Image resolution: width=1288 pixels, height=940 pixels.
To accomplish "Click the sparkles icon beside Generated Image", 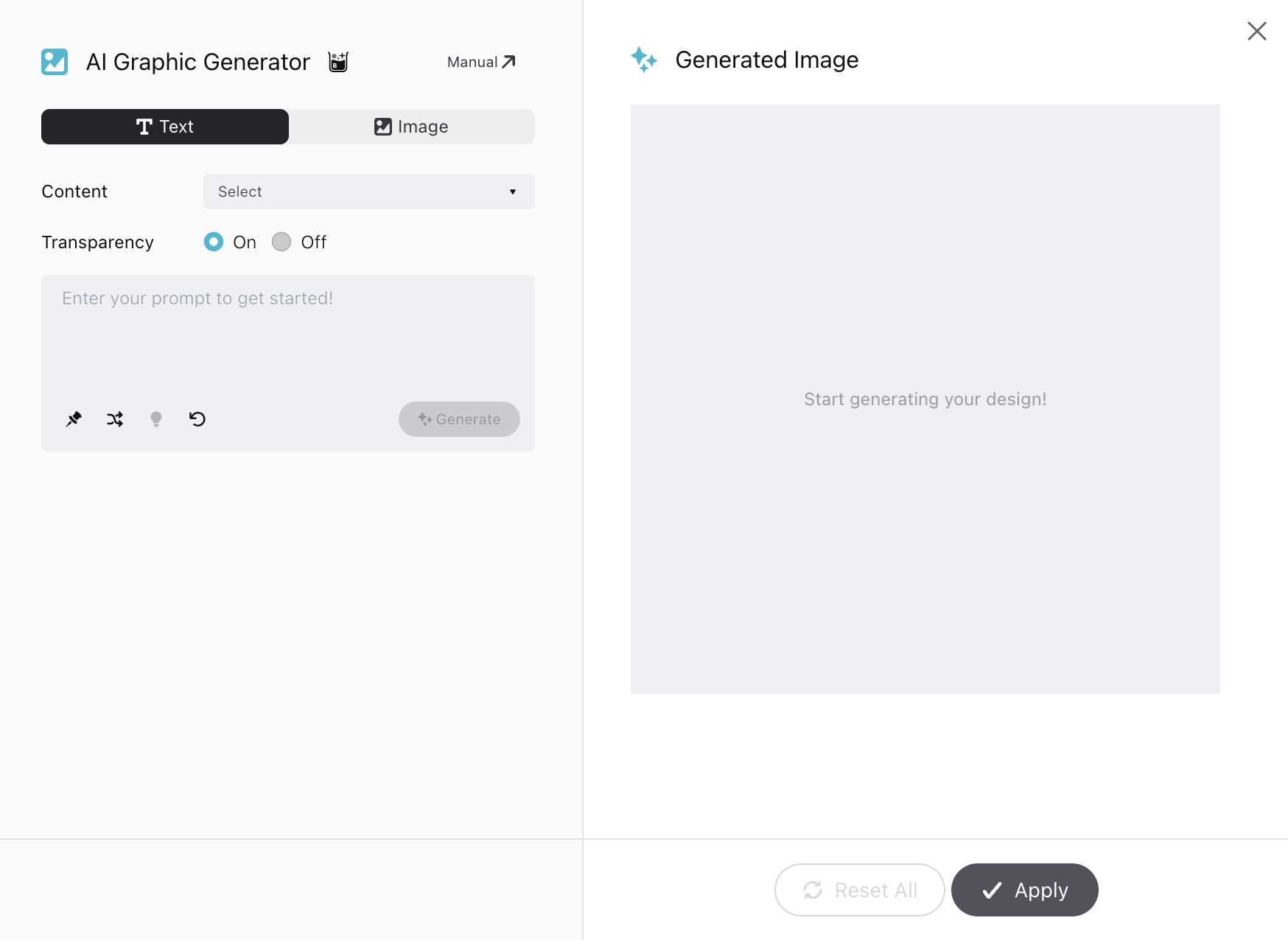I will 644,60.
